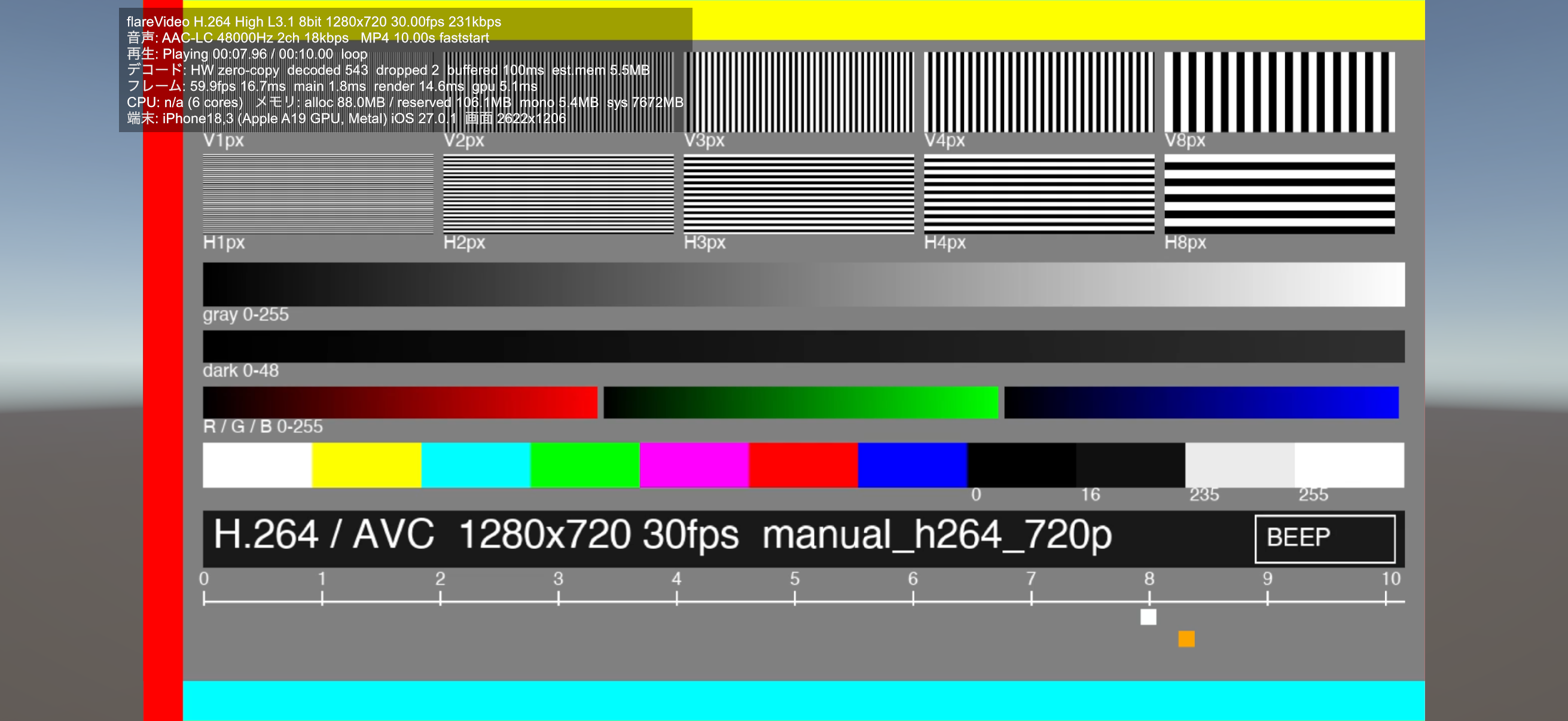This screenshot has height=721, width=1568.
Task: Select the yellow color bar swatch
Action: (x=367, y=465)
